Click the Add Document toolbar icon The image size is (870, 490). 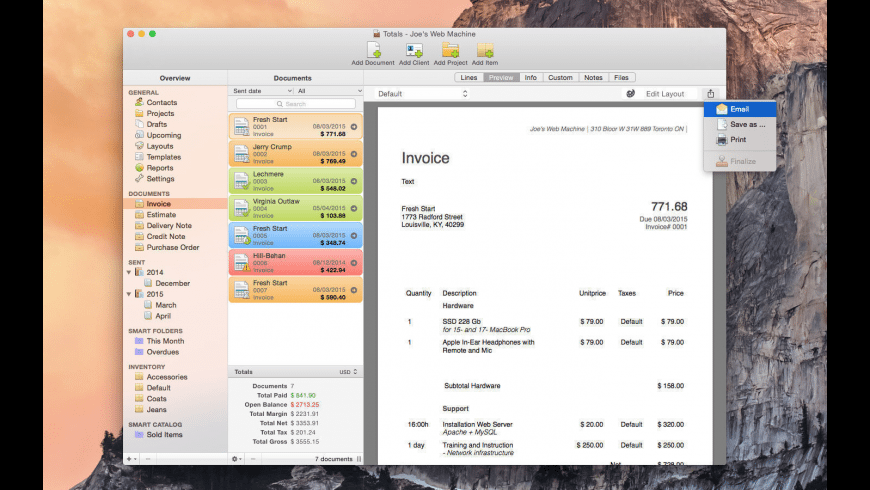click(x=373, y=50)
